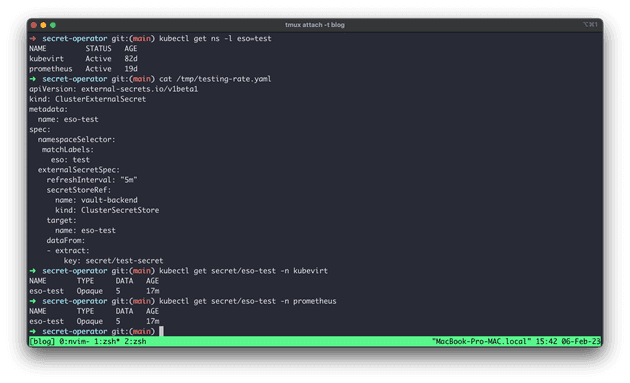Click 'name: eso-test' under target
The width and height of the screenshot is (630, 383).
coord(85,230)
